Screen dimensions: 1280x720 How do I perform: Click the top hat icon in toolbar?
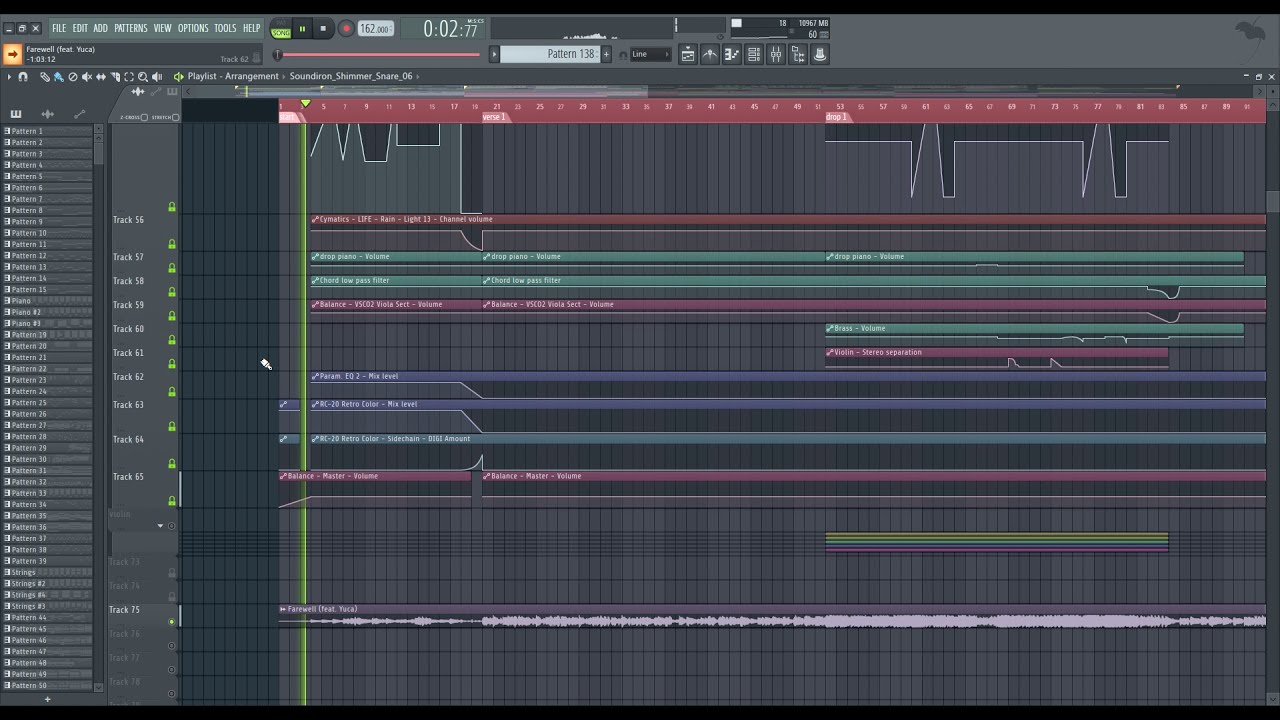(820, 55)
